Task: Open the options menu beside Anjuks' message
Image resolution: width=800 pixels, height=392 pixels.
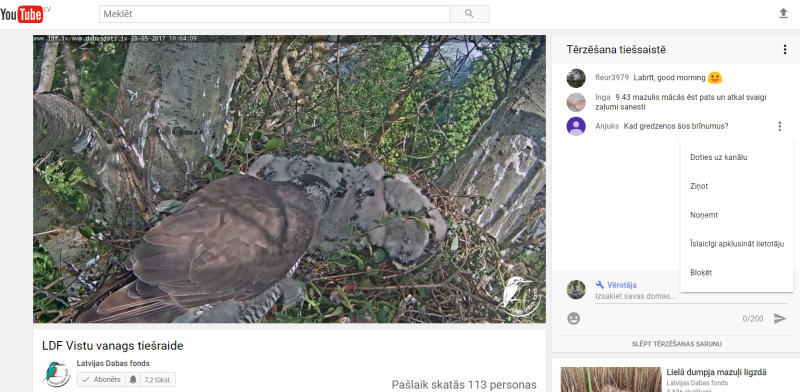Action: (779, 126)
